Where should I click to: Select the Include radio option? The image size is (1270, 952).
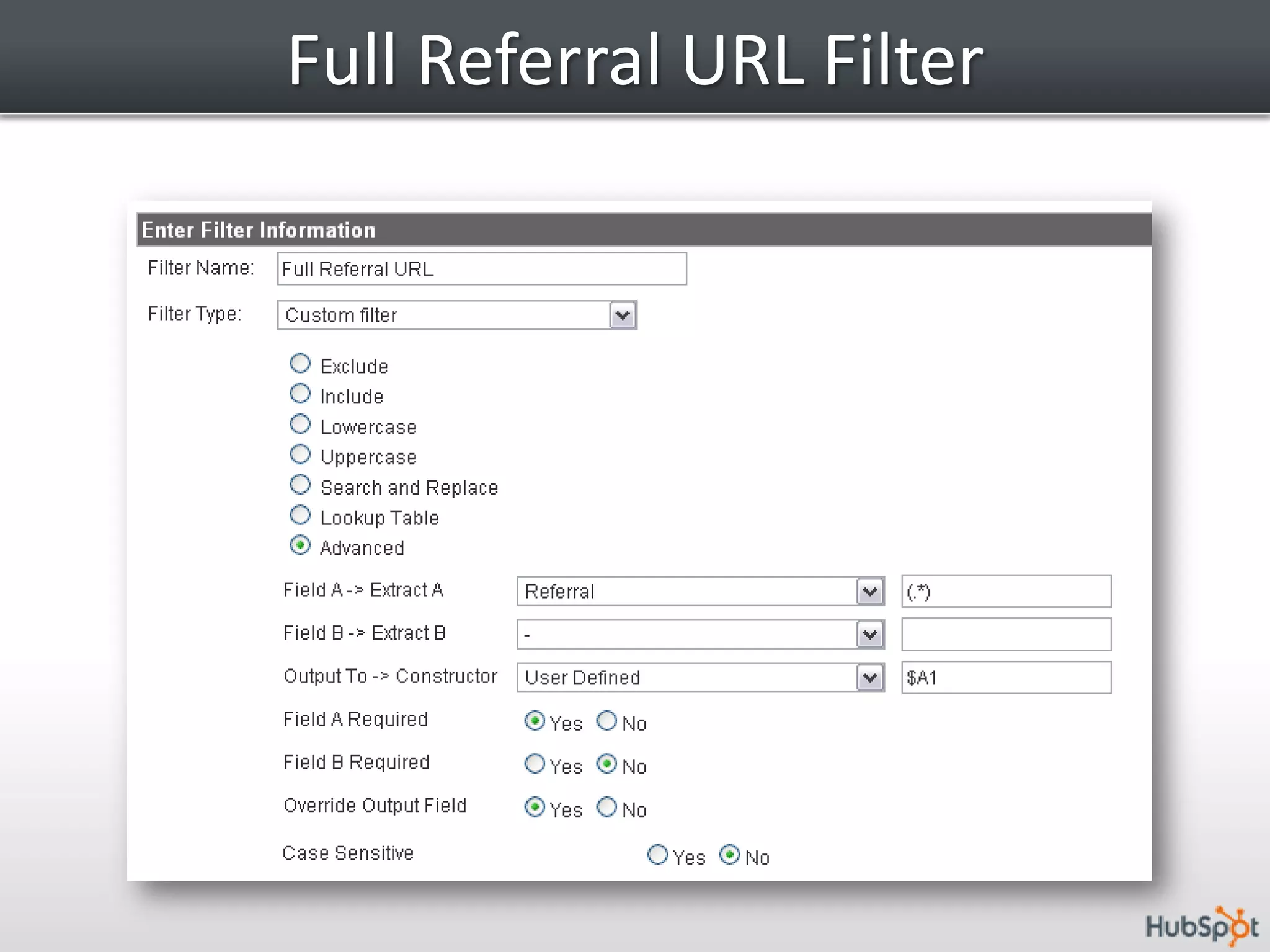300,394
